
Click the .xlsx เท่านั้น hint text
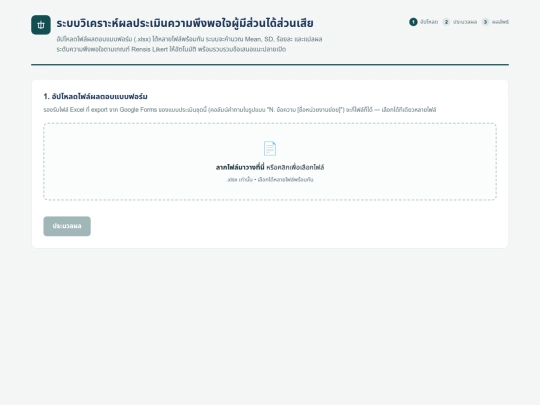[x=270, y=179]
